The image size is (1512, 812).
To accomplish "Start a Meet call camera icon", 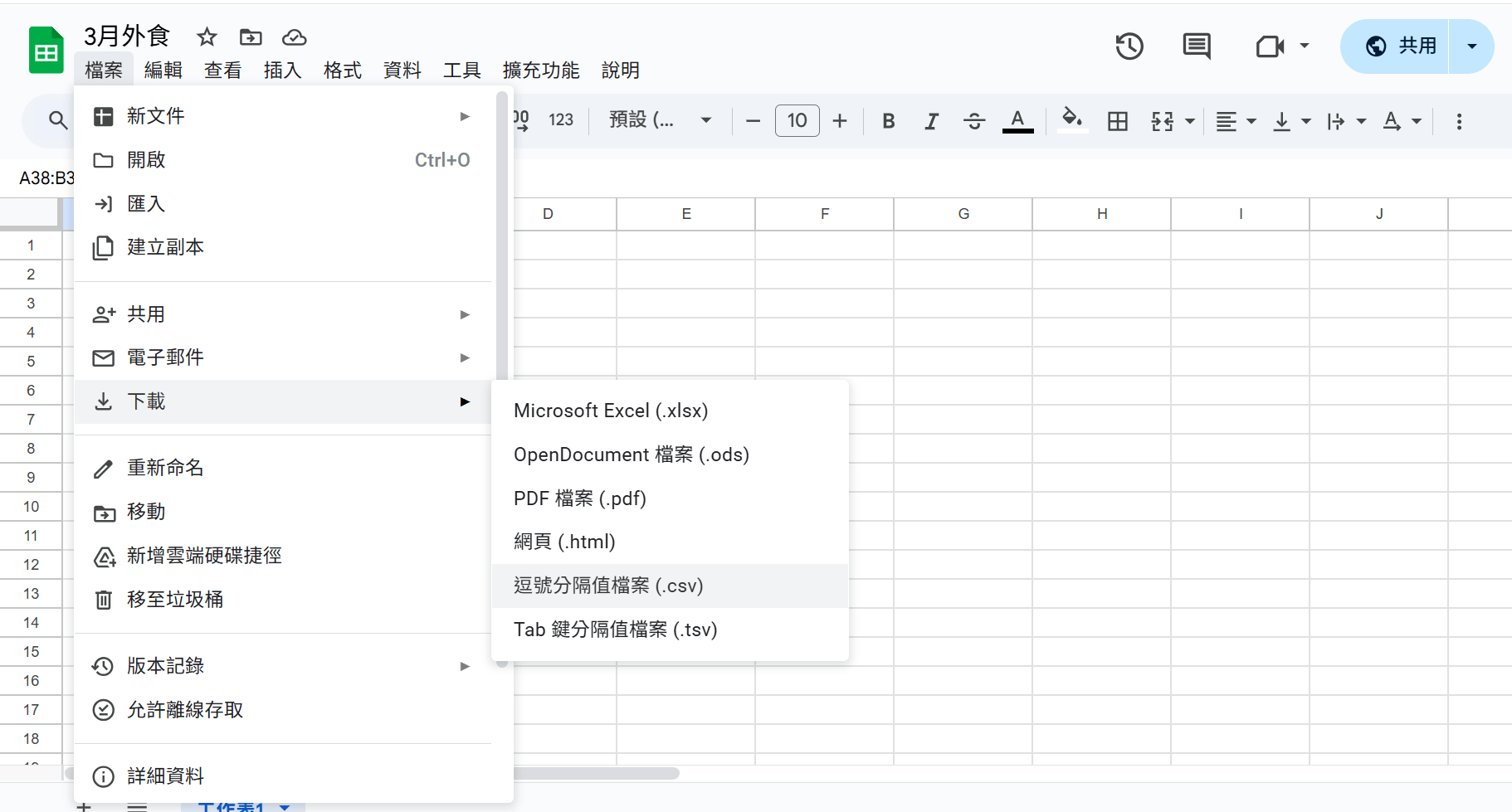I will click(x=1271, y=46).
